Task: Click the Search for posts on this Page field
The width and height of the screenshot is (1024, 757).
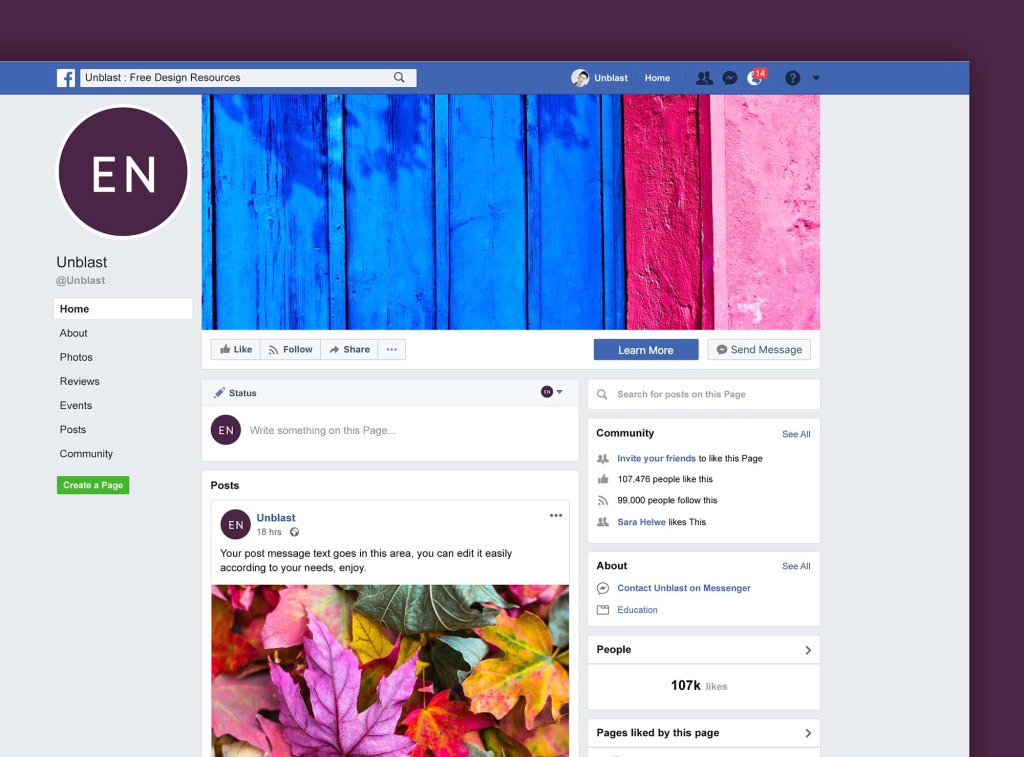Action: point(703,394)
